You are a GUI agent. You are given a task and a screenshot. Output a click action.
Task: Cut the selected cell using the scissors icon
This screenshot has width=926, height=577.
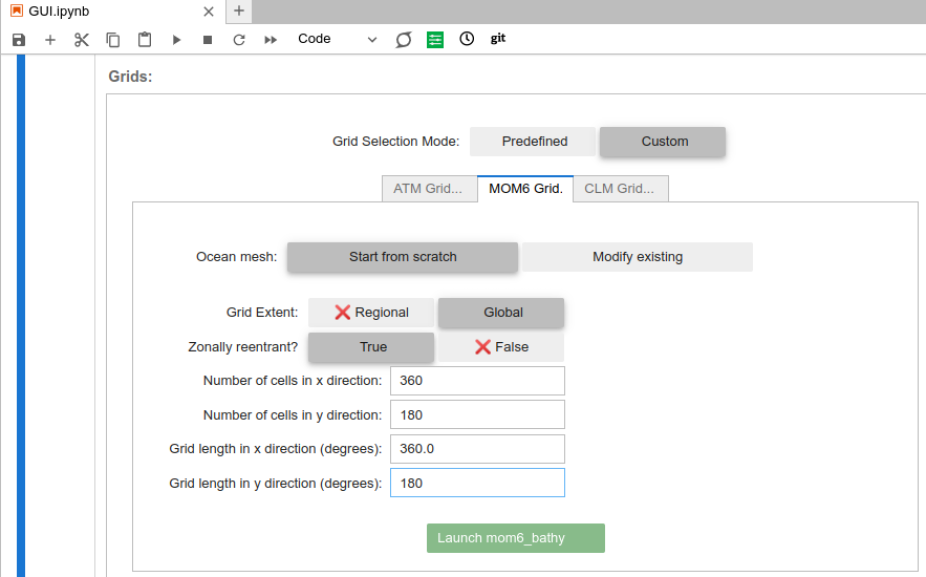pos(82,40)
